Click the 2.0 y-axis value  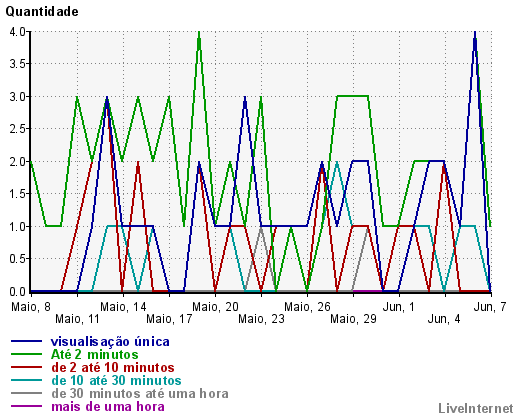[18, 162]
